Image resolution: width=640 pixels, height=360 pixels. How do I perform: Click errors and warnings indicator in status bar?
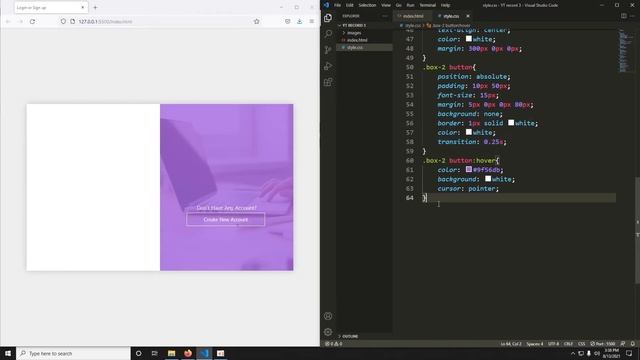pos(333,344)
